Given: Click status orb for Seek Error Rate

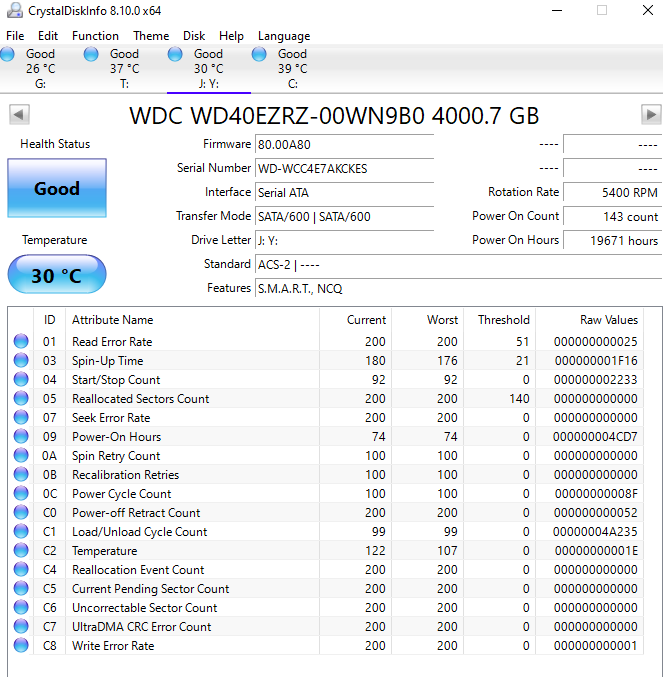Looking at the screenshot, I should [21, 417].
